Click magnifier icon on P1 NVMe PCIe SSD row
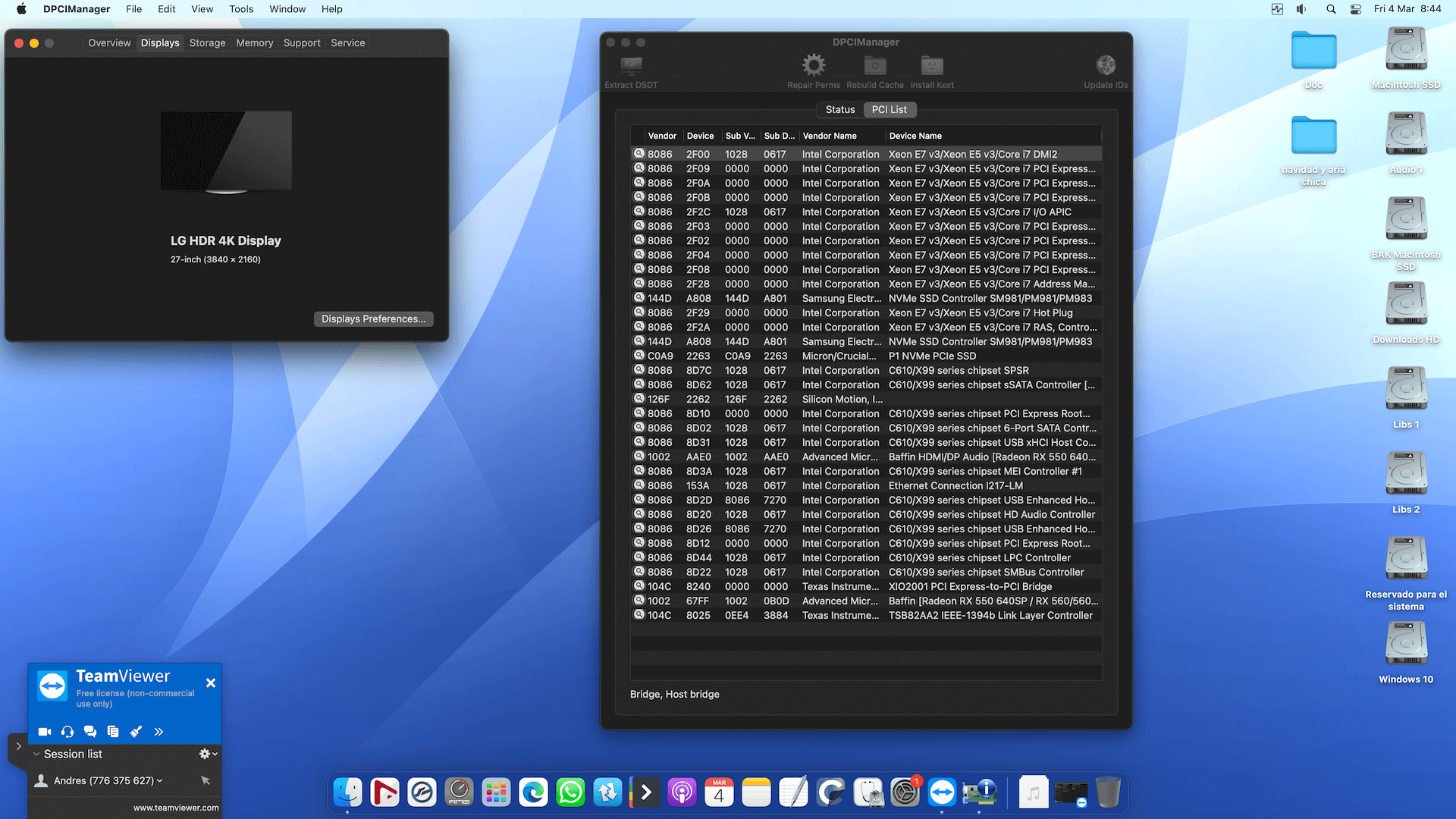 click(639, 356)
